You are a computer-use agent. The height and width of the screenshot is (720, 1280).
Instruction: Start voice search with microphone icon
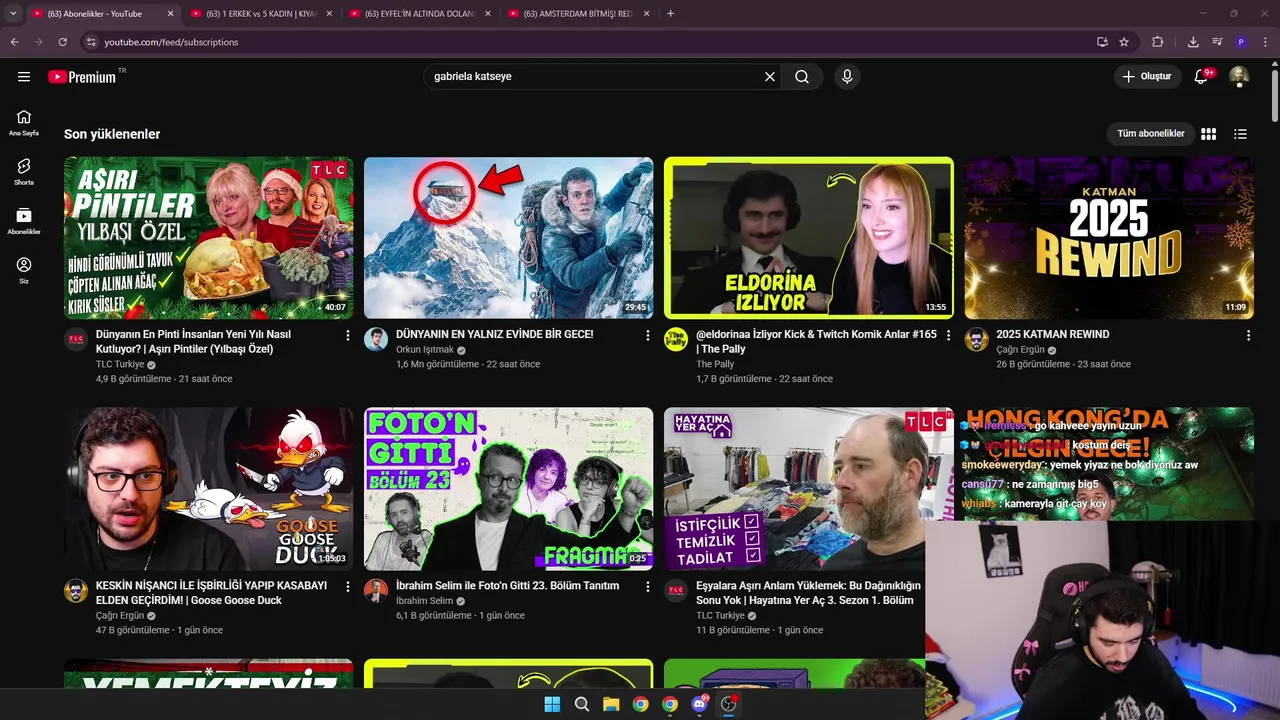tap(847, 76)
